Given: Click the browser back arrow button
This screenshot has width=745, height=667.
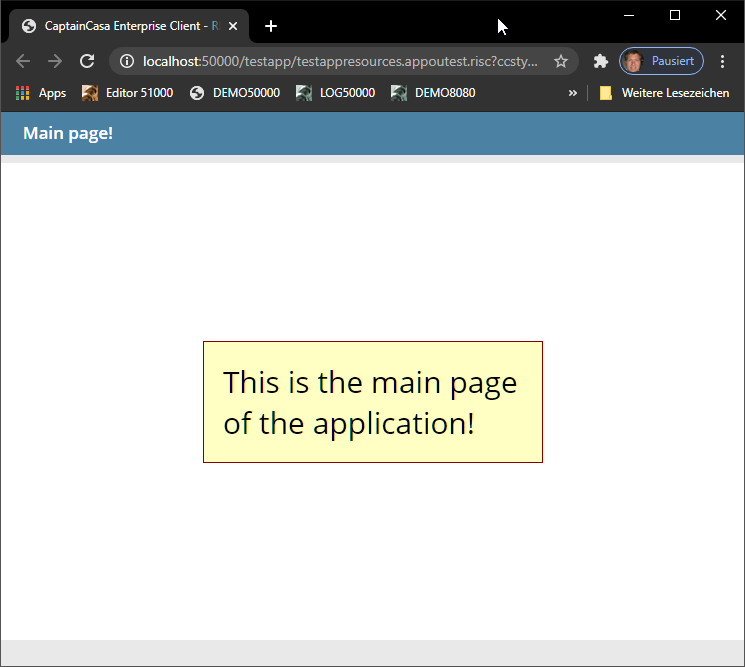Looking at the screenshot, I should click(23, 61).
